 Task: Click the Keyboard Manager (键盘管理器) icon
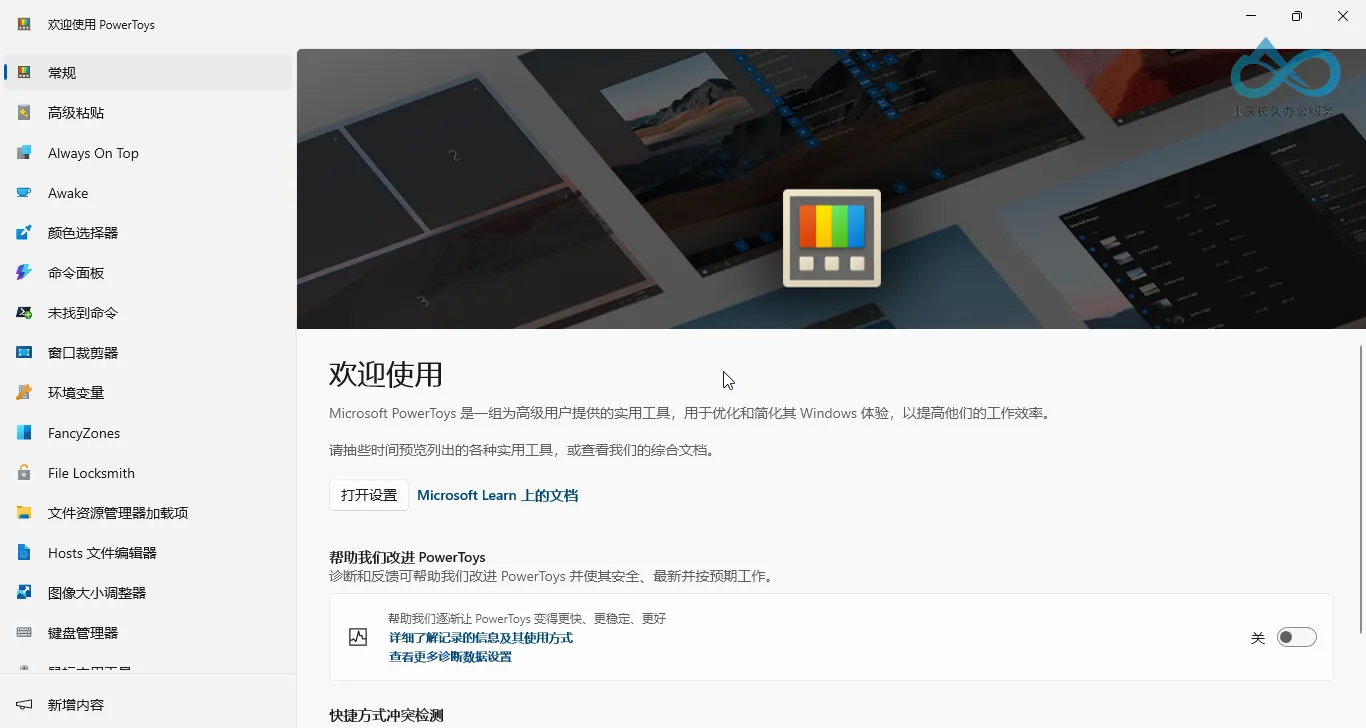coord(24,633)
